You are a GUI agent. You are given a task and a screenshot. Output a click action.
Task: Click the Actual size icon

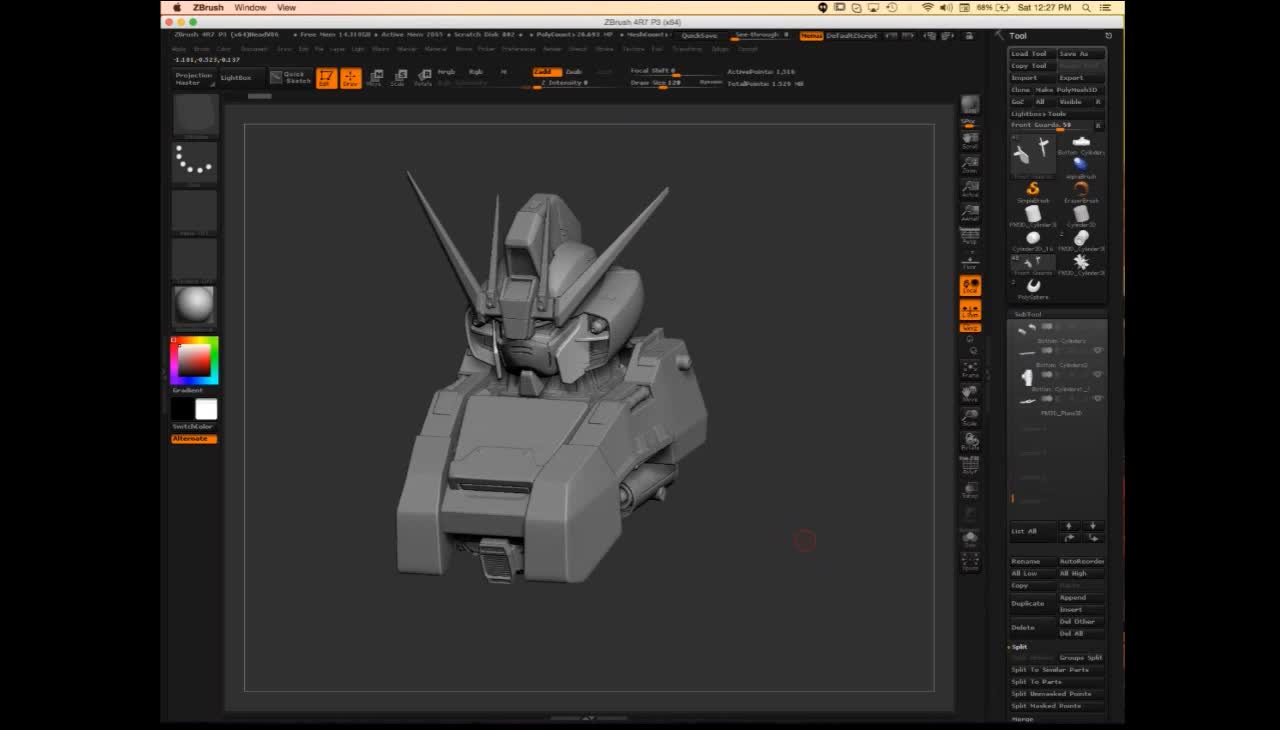tap(970, 188)
